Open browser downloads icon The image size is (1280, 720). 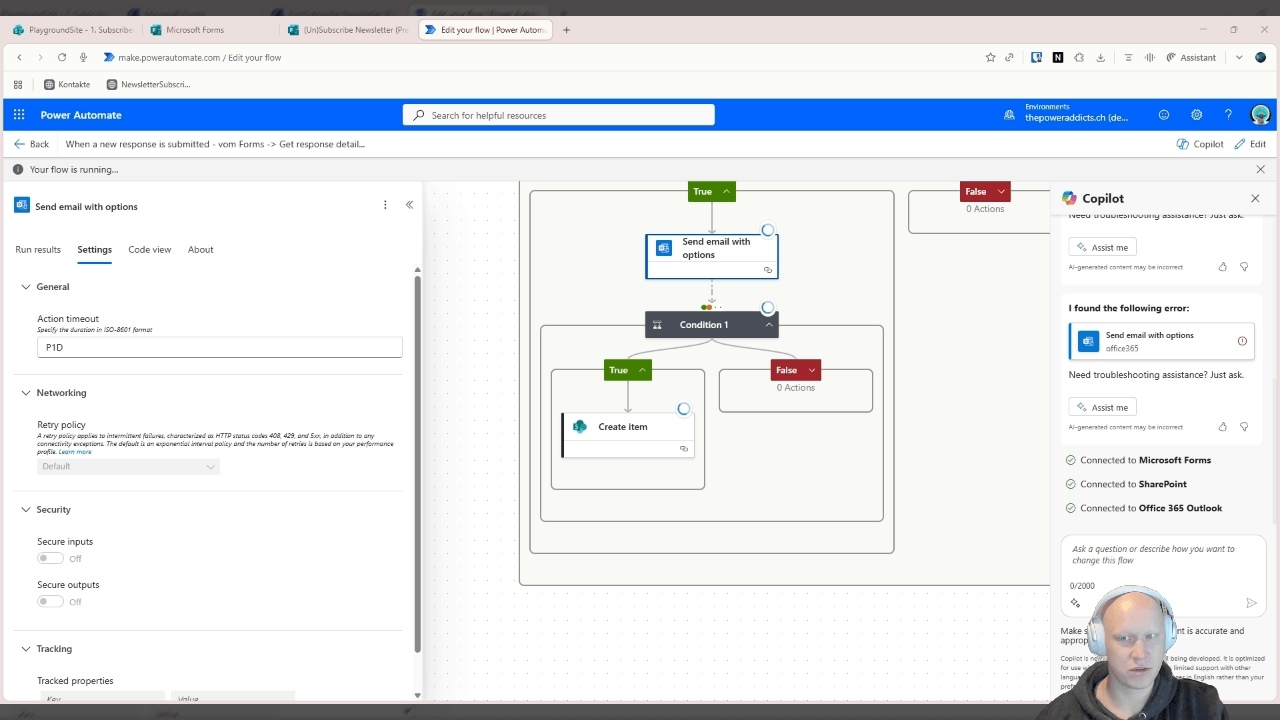pos(1101,57)
